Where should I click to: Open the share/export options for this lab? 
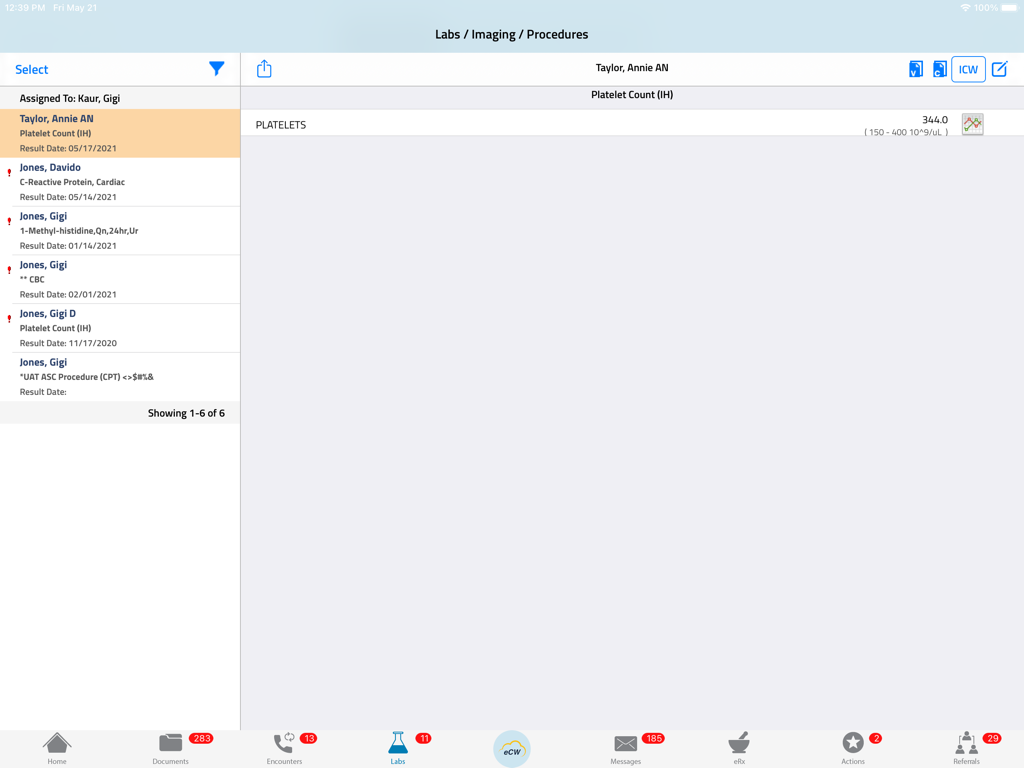[x=264, y=68]
